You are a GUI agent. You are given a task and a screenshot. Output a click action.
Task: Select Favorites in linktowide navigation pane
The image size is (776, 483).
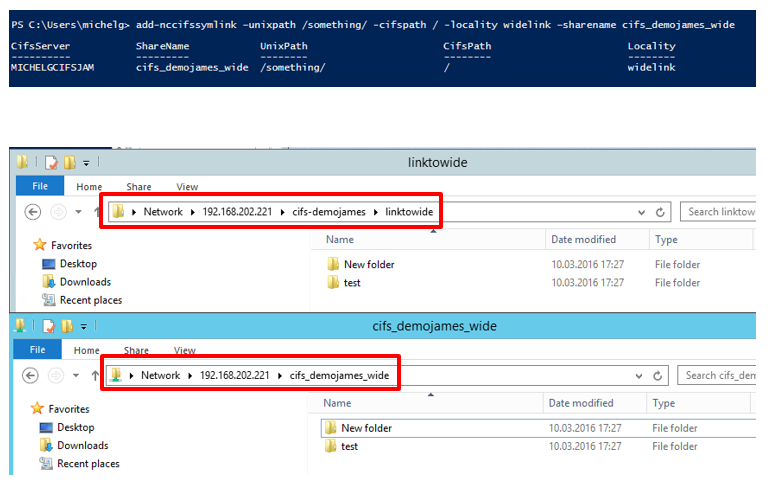(x=71, y=245)
